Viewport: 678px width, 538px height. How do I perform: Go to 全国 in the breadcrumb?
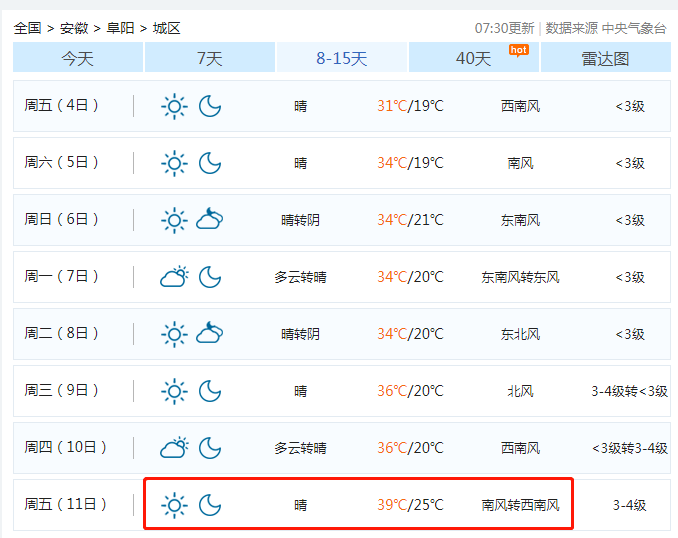(x=28, y=28)
